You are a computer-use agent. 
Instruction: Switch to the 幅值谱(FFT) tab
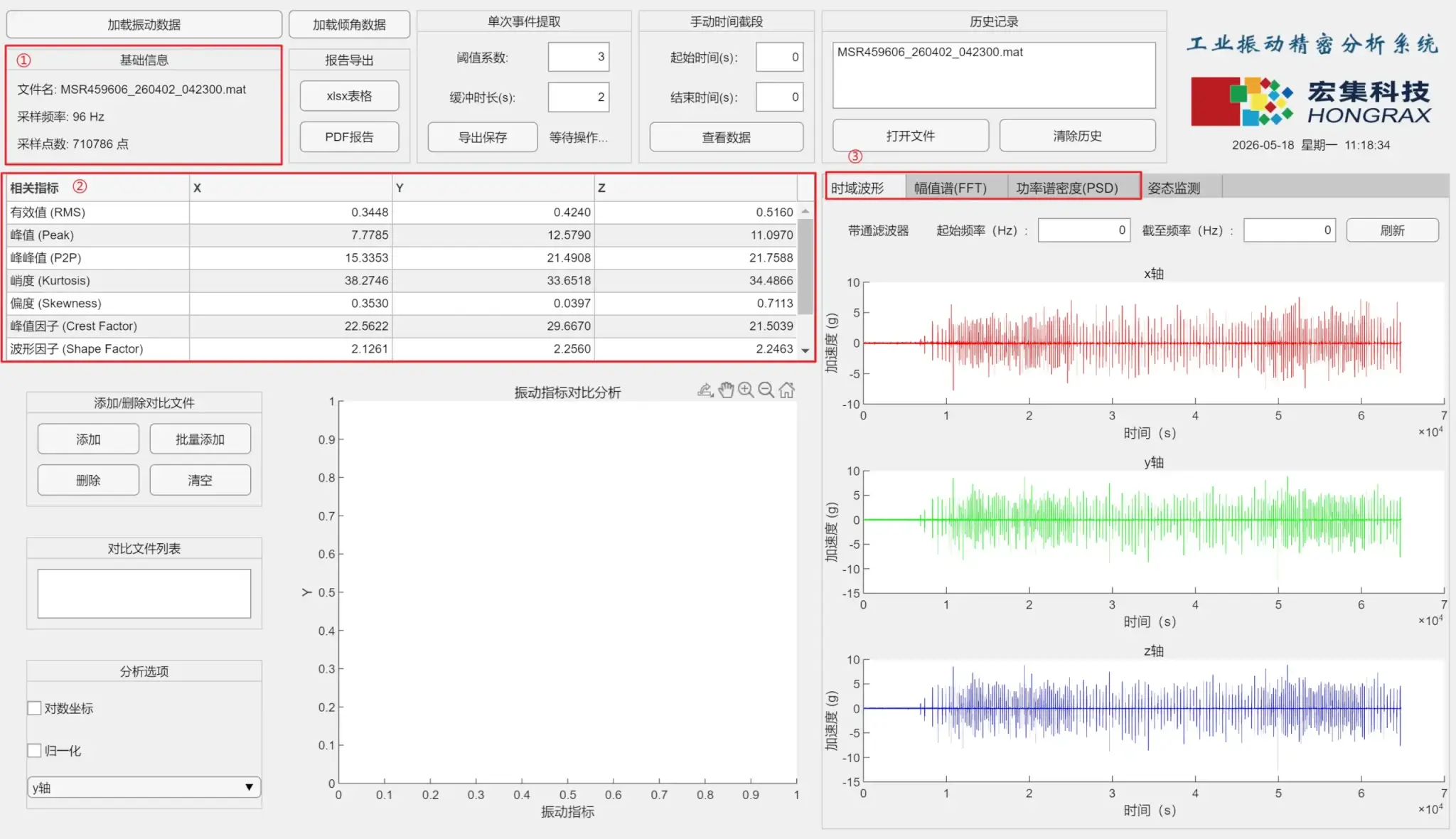click(951, 188)
